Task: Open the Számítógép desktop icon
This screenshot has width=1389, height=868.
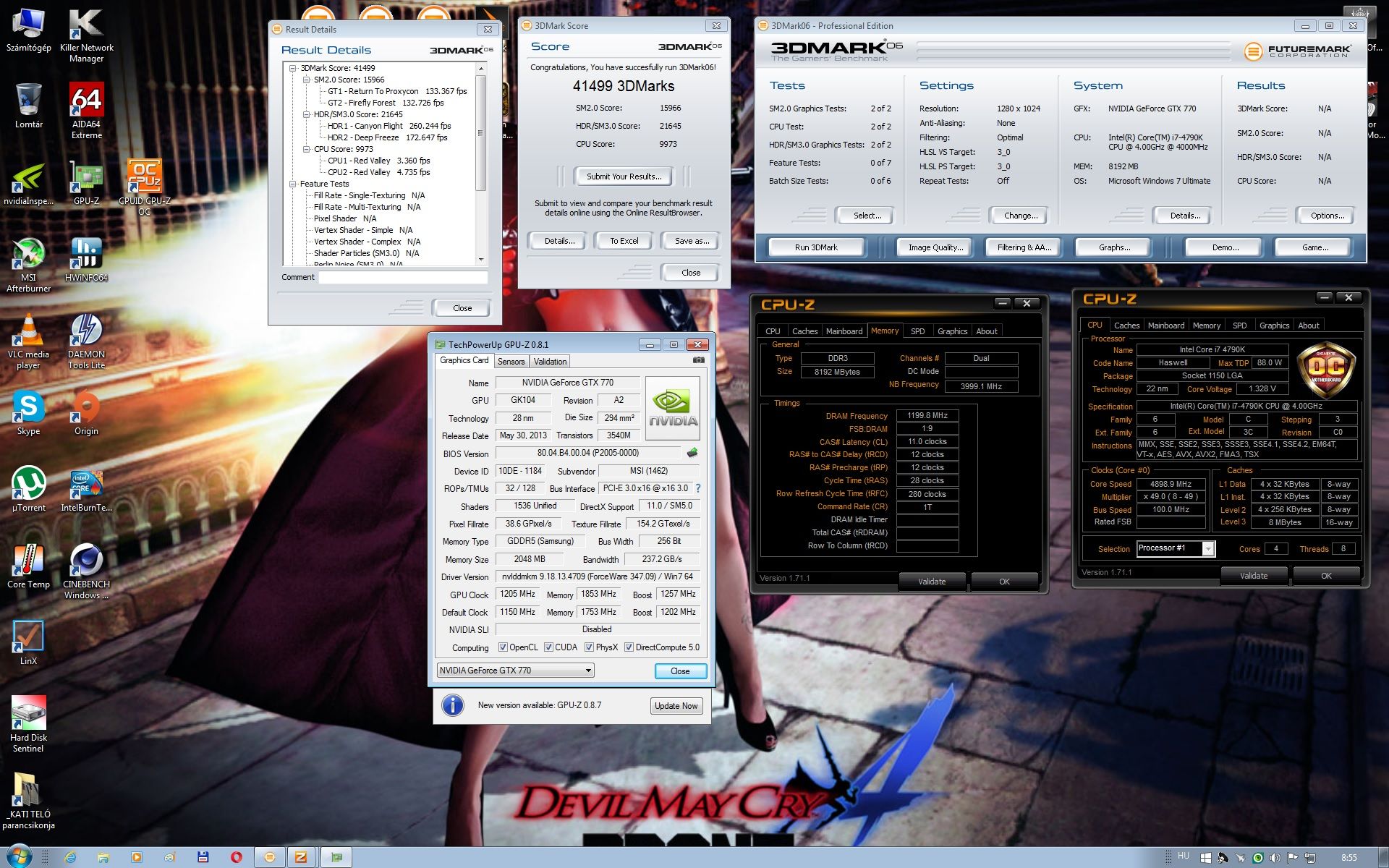Action: click(29, 30)
